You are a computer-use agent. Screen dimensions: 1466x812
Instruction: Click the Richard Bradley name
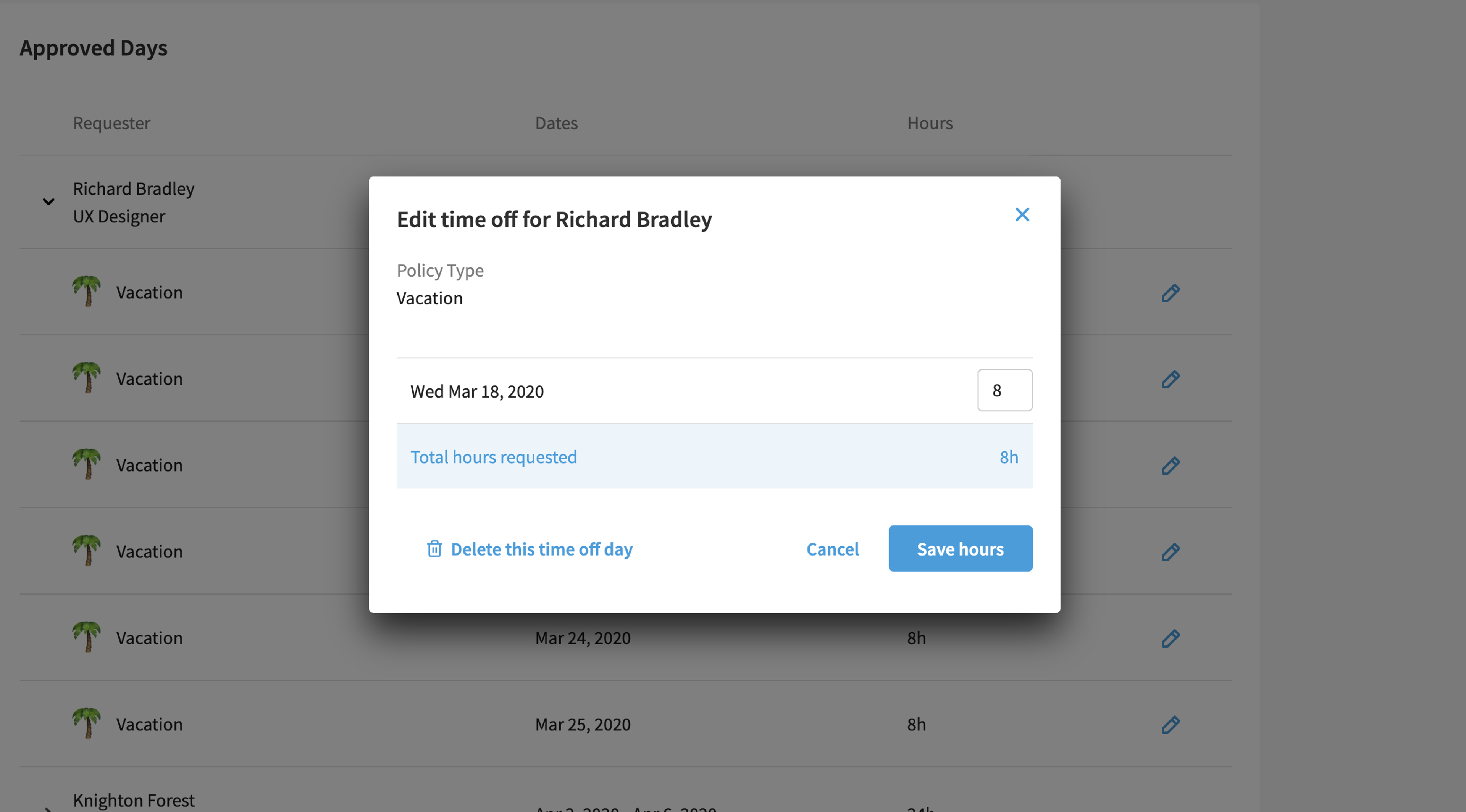click(x=134, y=188)
